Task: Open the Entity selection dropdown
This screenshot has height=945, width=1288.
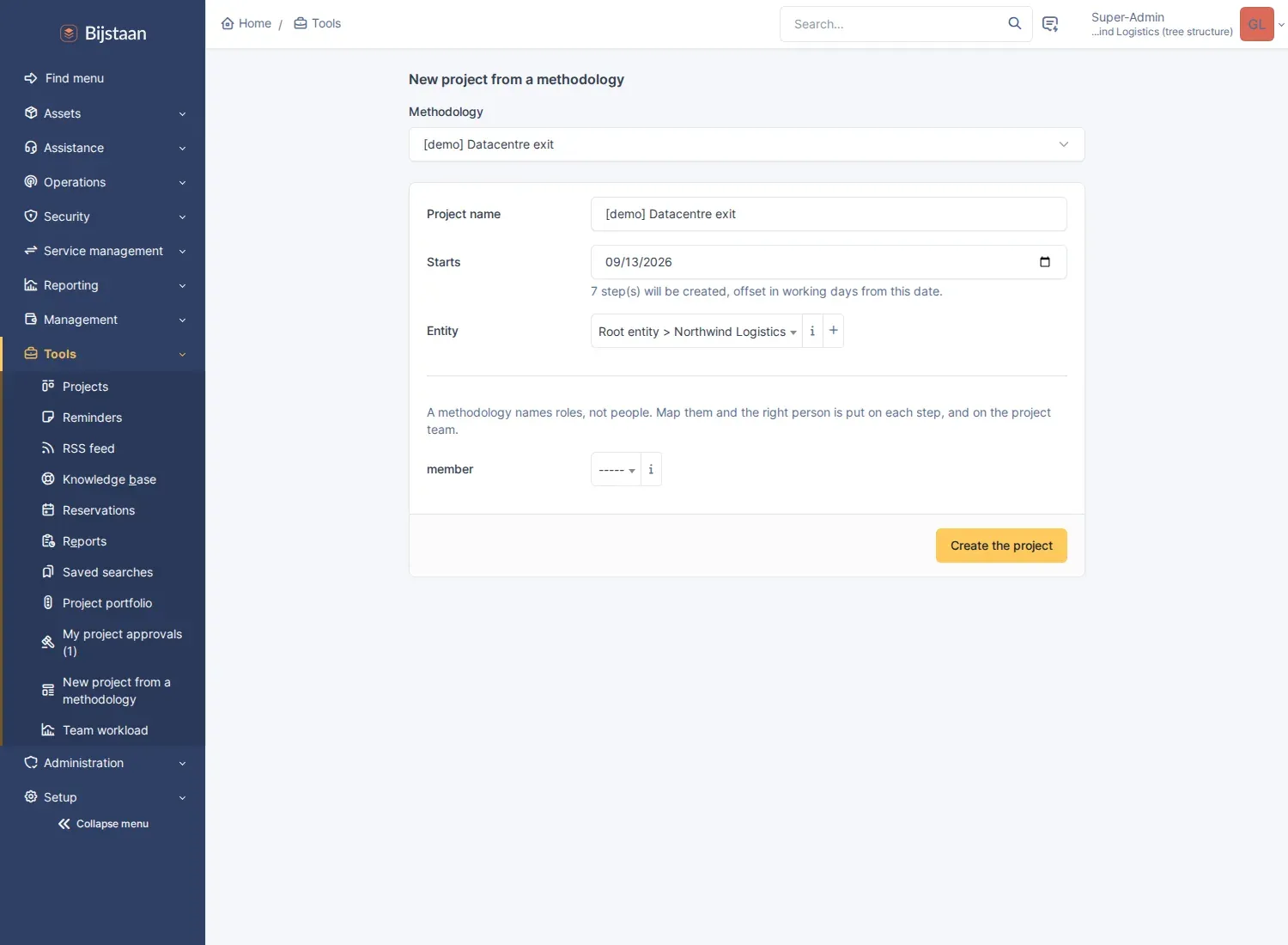Action: tap(696, 332)
